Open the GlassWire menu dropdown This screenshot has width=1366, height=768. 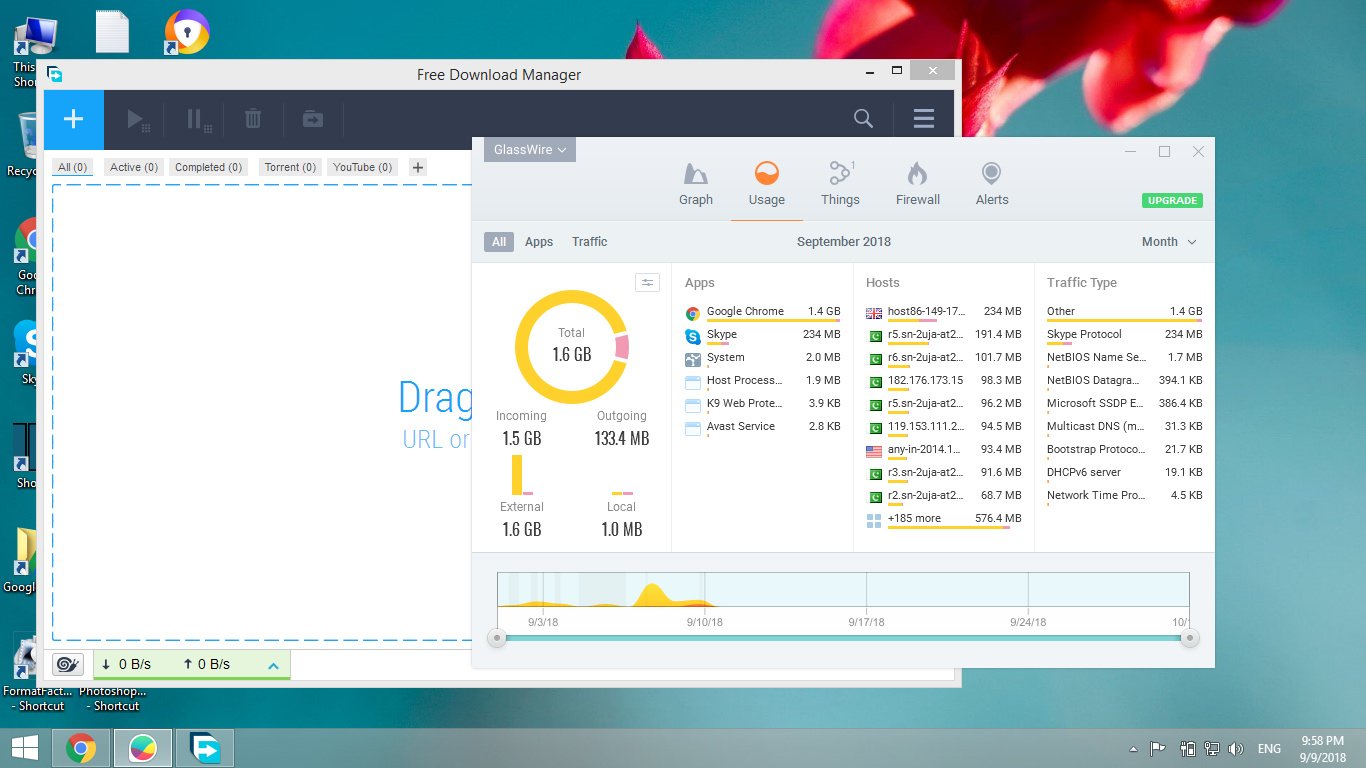coord(530,150)
